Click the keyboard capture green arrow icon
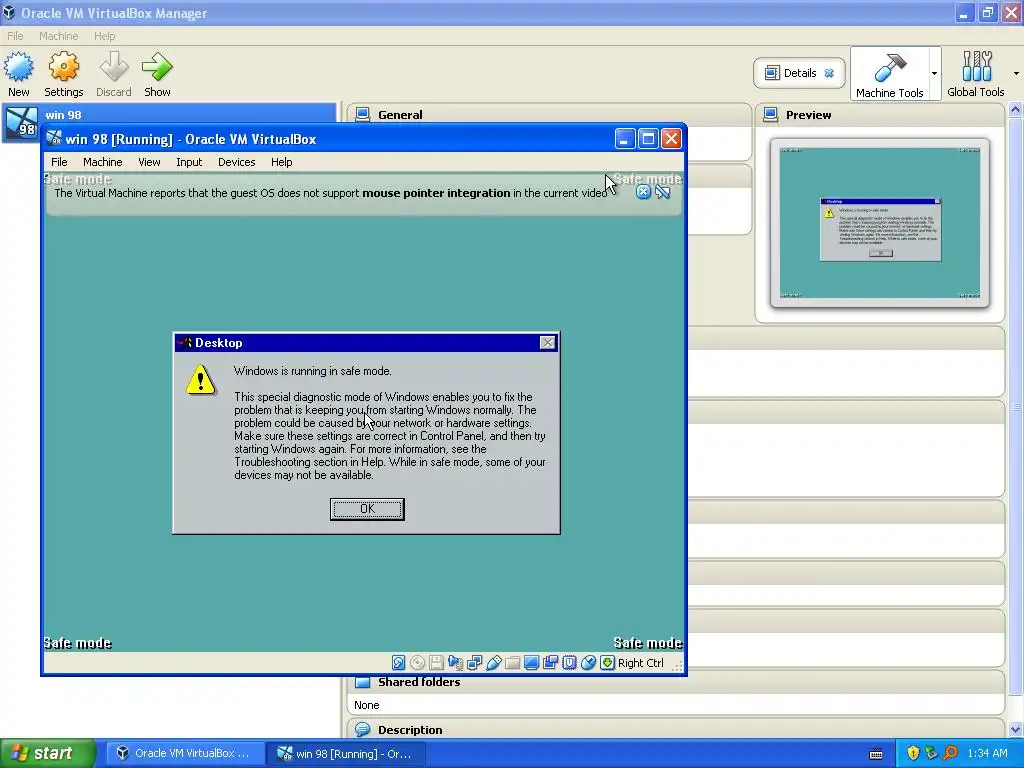This screenshot has width=1024, height=768. click(607, 663)
